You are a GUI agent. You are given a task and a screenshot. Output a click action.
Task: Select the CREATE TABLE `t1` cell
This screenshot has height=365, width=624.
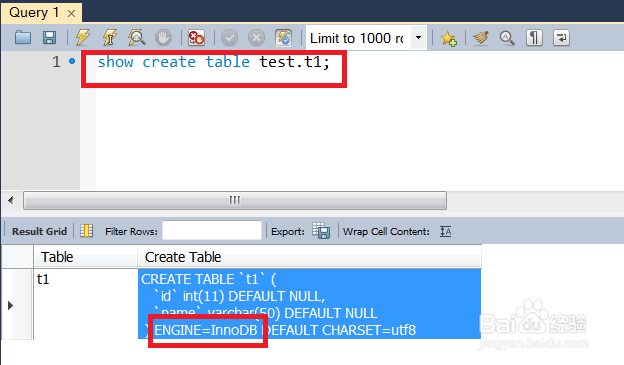click(x=310, y=304)
